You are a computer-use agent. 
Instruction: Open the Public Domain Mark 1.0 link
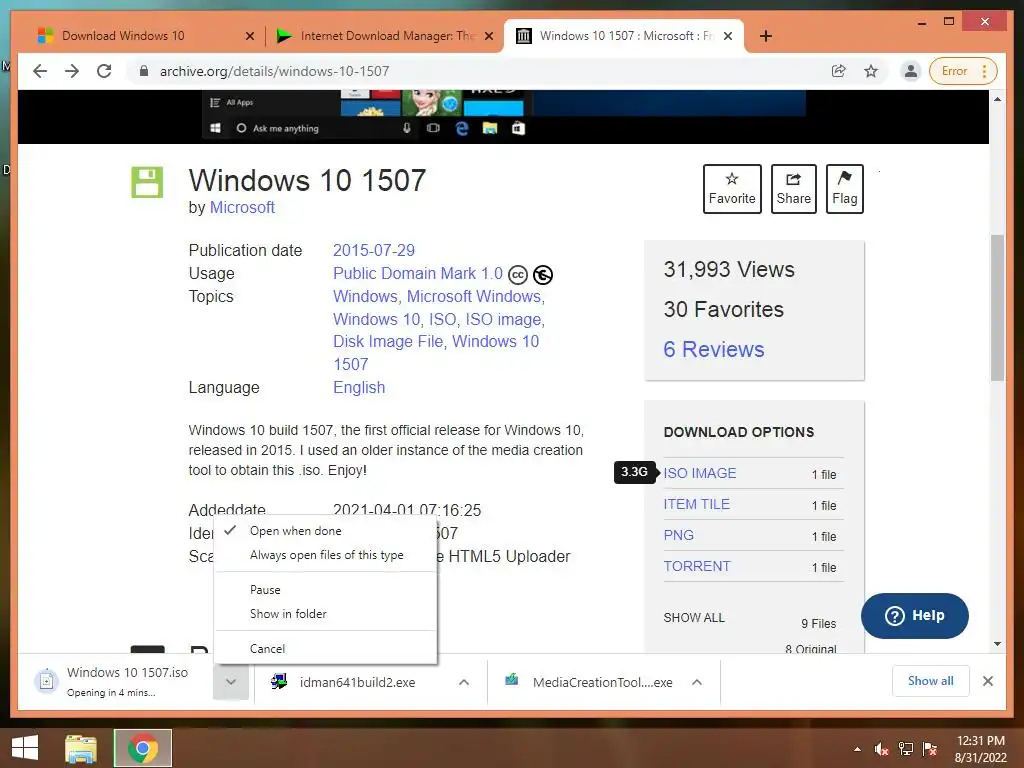[x=418, y=274]
